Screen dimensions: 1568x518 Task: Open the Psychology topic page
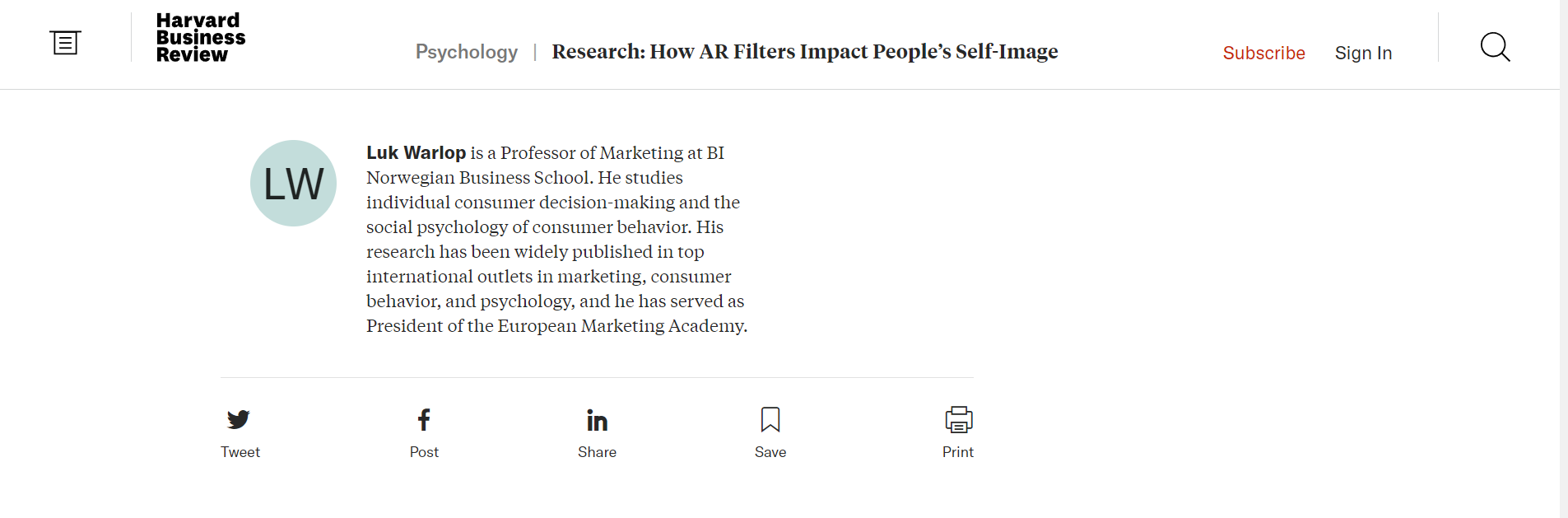[466, 52]
